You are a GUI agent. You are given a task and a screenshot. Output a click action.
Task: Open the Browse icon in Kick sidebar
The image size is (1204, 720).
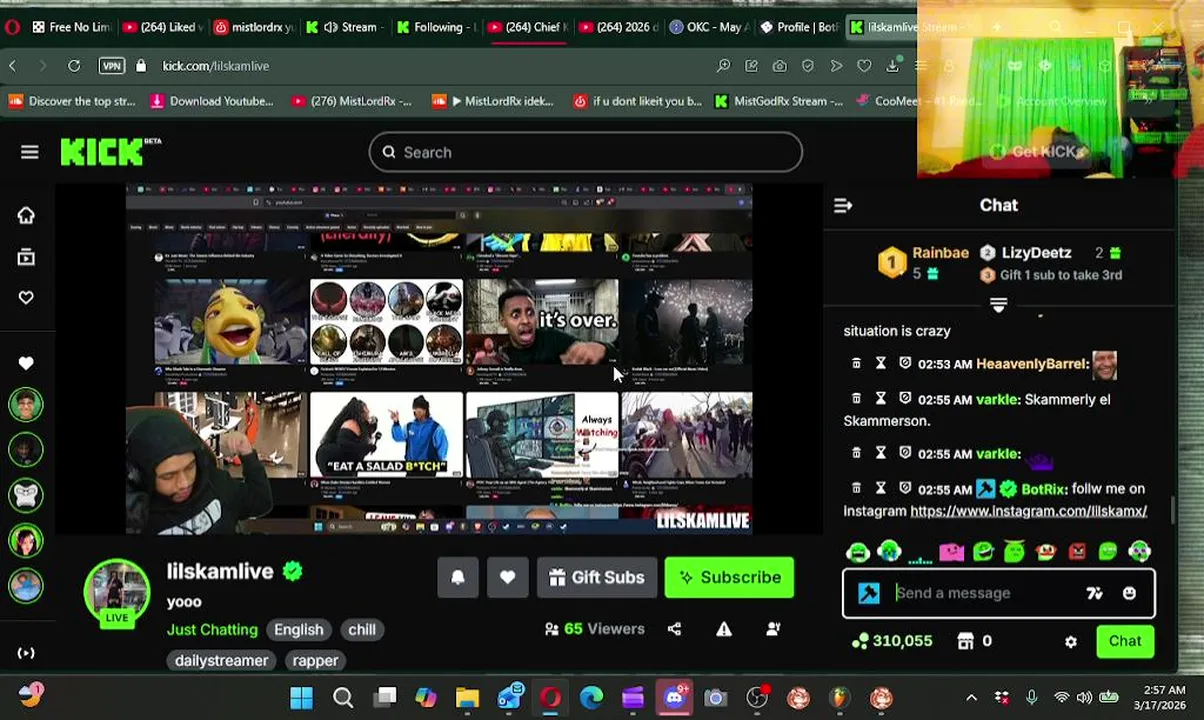26,257
